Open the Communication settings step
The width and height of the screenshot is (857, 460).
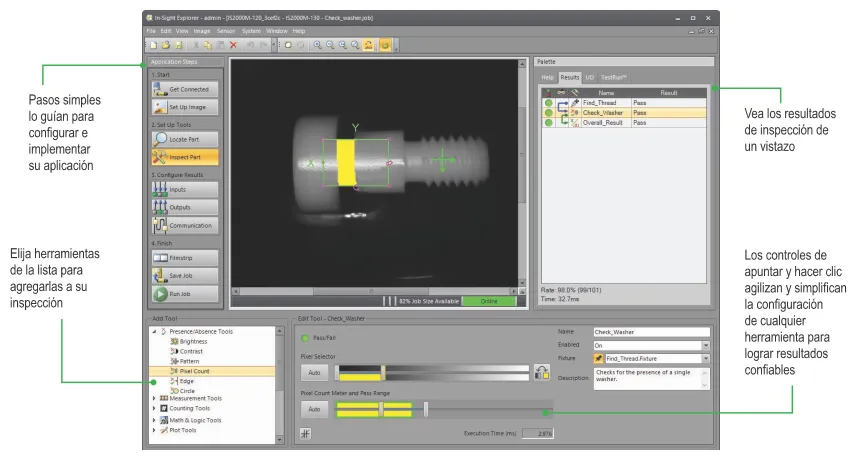pyautogui.click(x=160, y=224)
